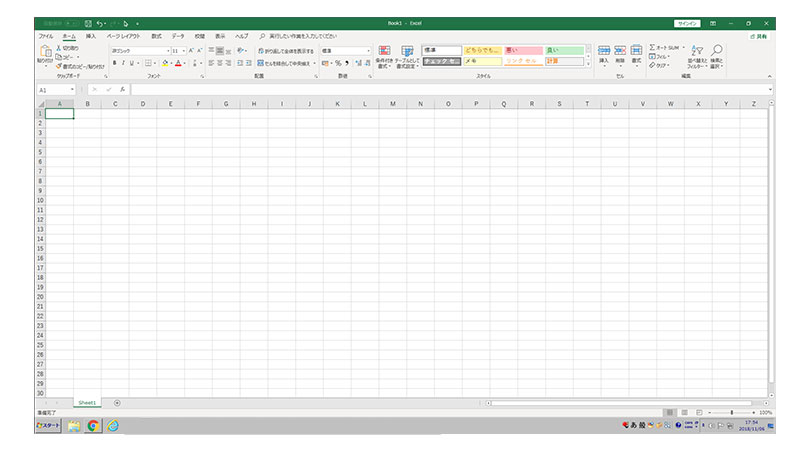Expand the Name Box dropdown
Viewport: 810px width, 450px height.
tap(72, 90)
